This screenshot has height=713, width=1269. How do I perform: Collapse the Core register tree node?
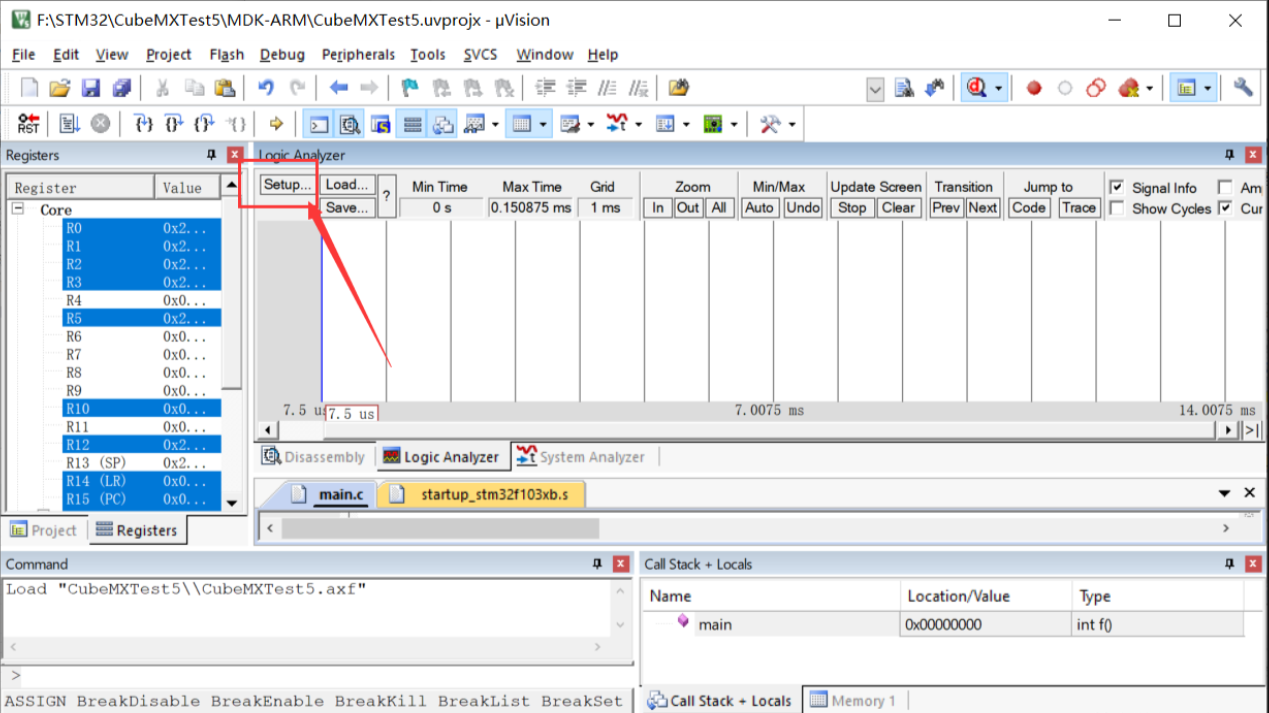[18, 209]
